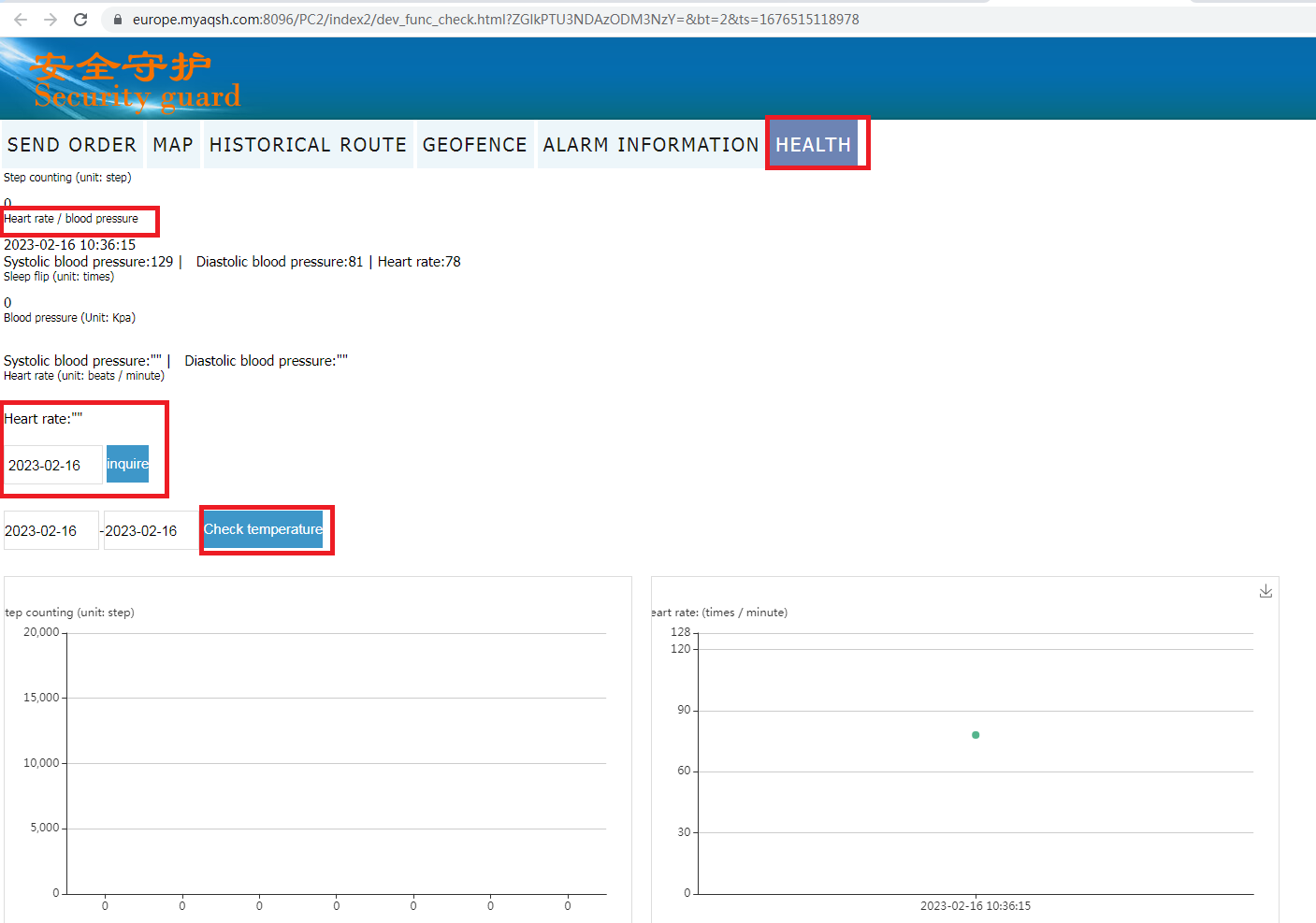Click 'Systolic blood pressure:129' text
Screen dimensions: 1316x923
pos(89,262)
